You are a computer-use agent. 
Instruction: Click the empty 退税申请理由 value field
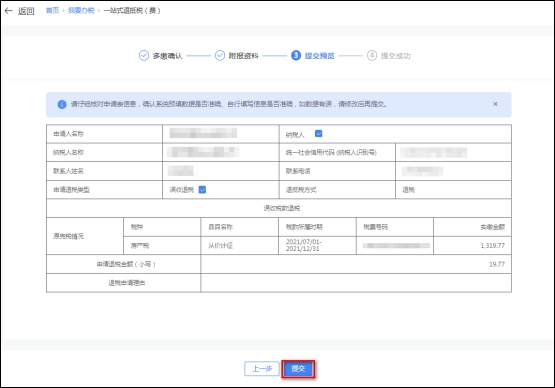tap(356, 283)
